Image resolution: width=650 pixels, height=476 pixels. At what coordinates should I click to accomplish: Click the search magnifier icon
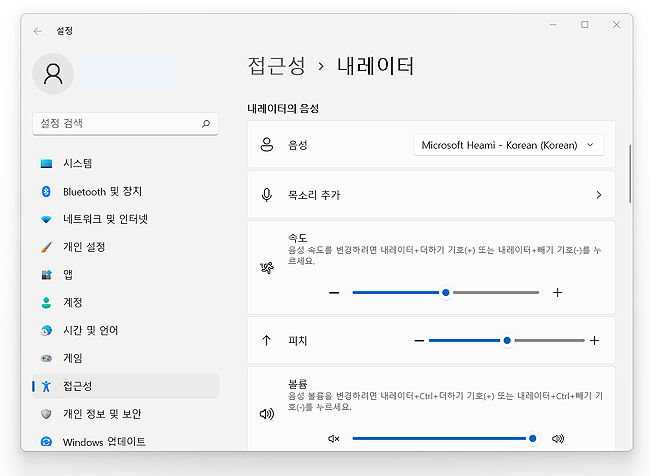pyautogui.click(x=206, y=124)
